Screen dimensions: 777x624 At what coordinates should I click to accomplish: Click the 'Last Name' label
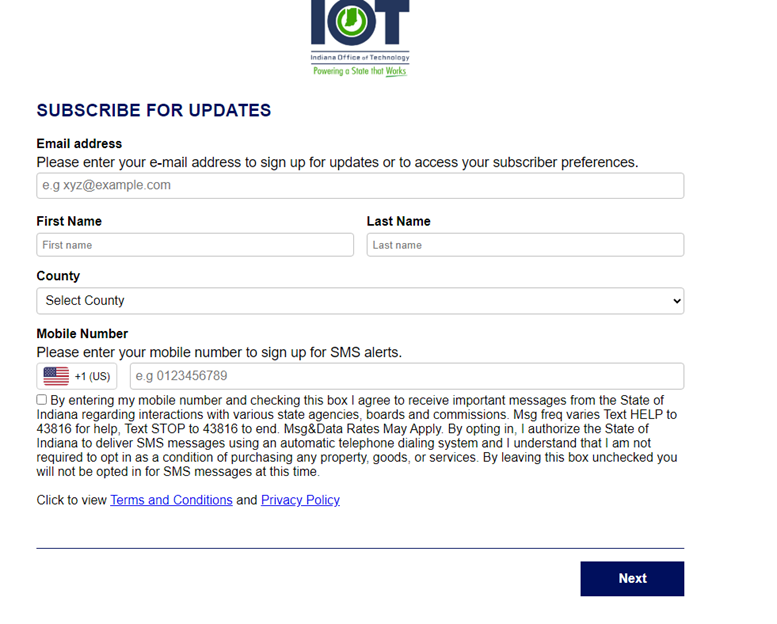point(398,221)
